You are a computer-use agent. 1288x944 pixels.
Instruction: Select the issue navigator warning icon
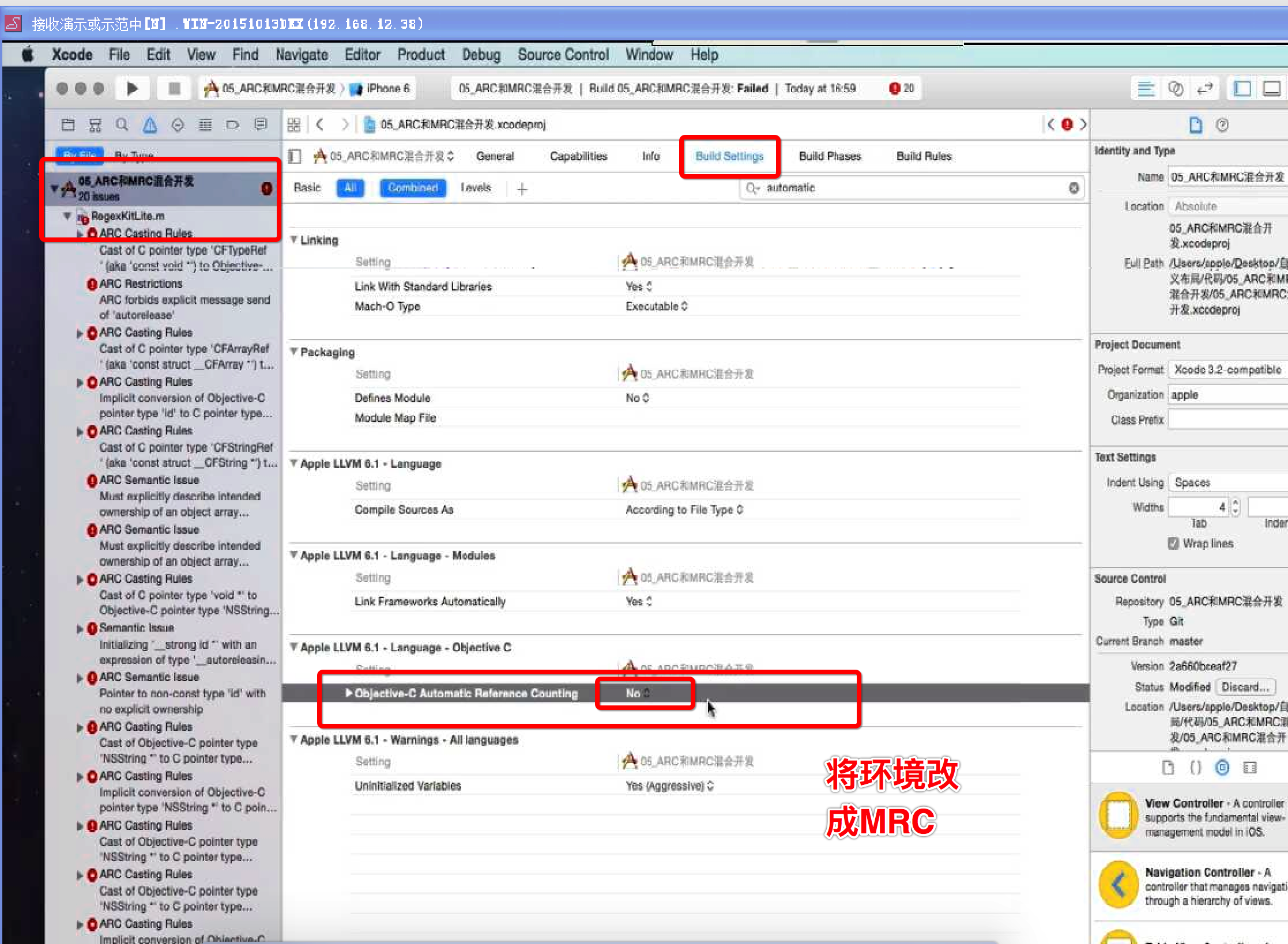pyautogui.click(x=150, y=124)
